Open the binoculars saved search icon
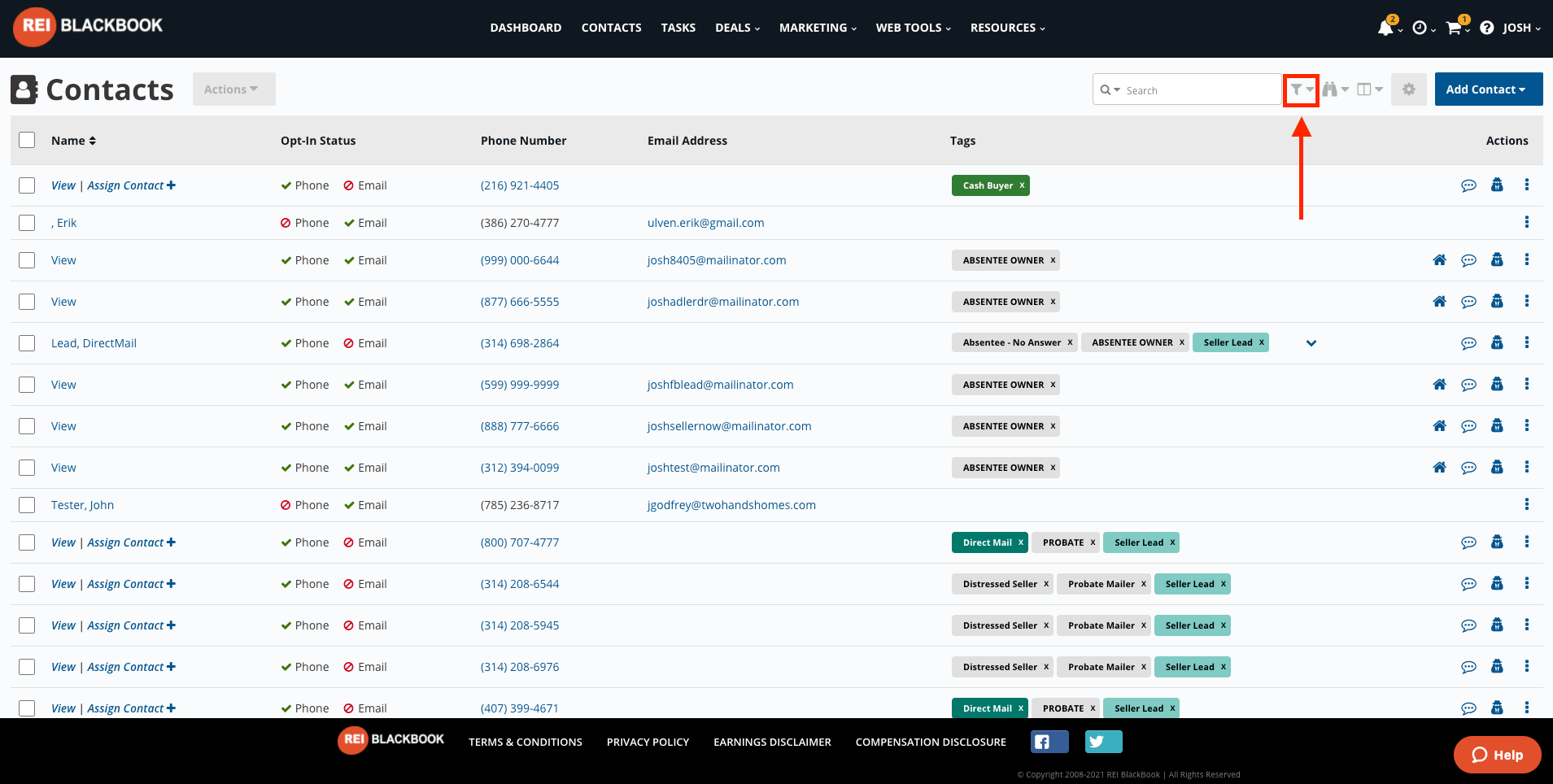Screen dimensions: 1553x784 pos(1335,89)
